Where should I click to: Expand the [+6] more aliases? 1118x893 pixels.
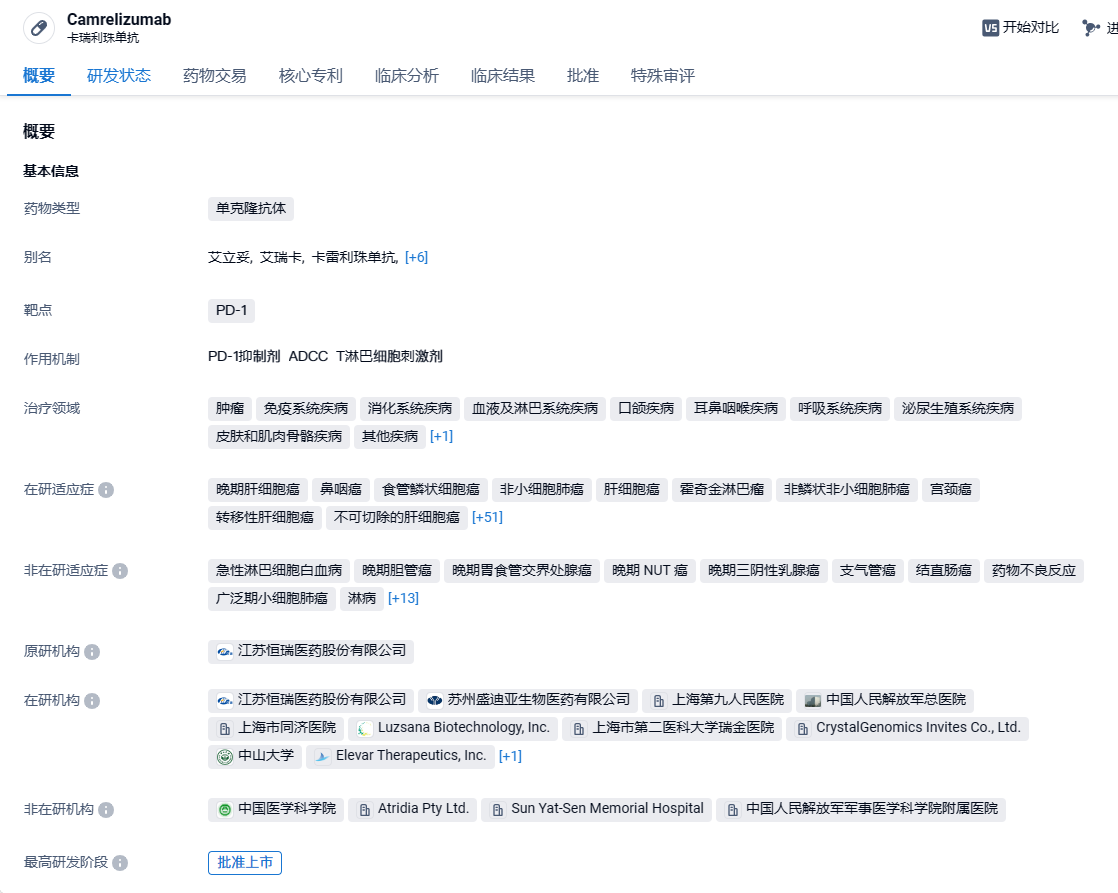pyautogui.click(x=416, y=257)
